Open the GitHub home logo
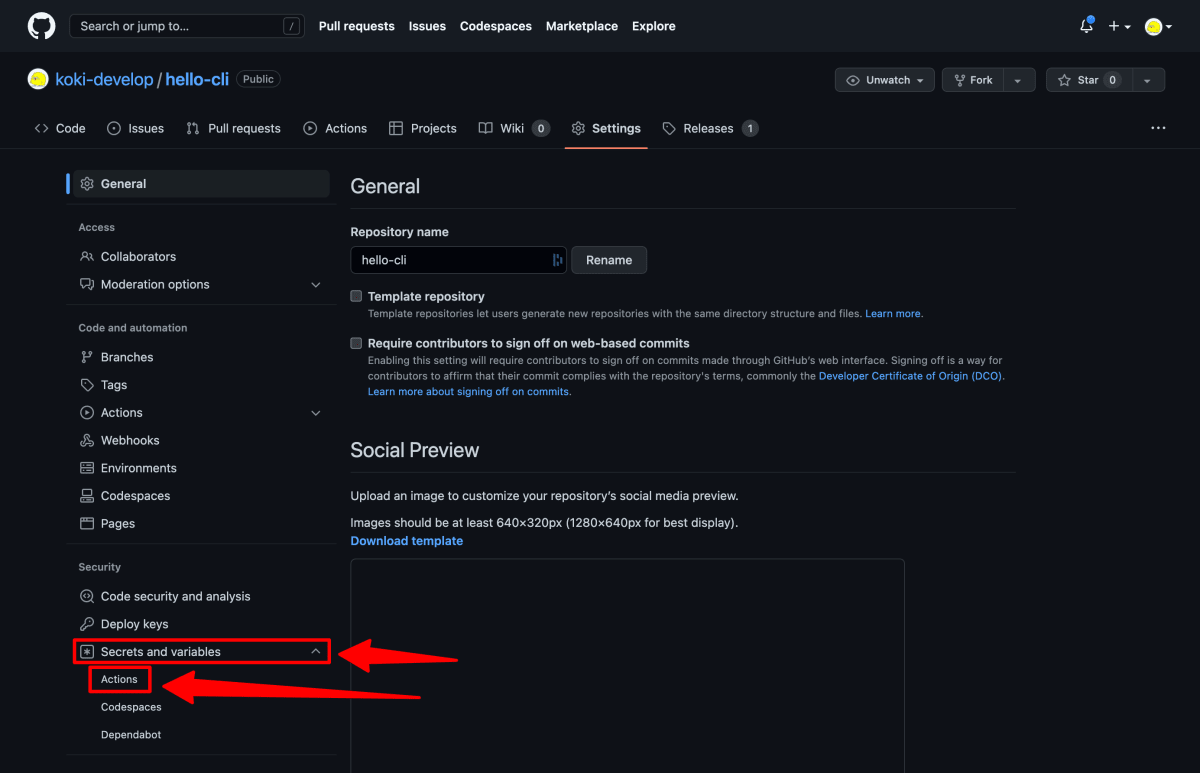Viewport: 1200px width, 773px height. tap(40, 26)
